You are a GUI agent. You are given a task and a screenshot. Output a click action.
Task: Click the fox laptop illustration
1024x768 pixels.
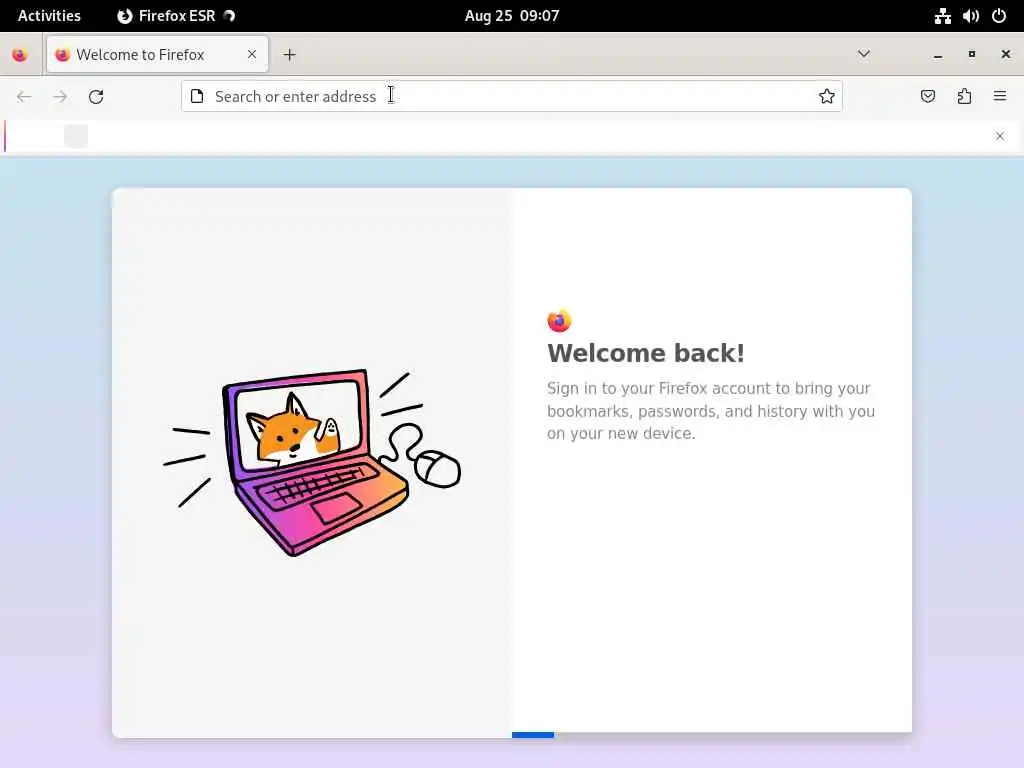(x=312, y=462)
